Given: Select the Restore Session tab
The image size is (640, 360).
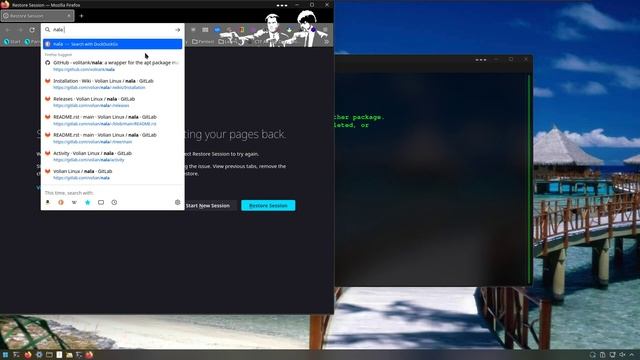Looking at the screenshot, I should [x=37, y=16].
